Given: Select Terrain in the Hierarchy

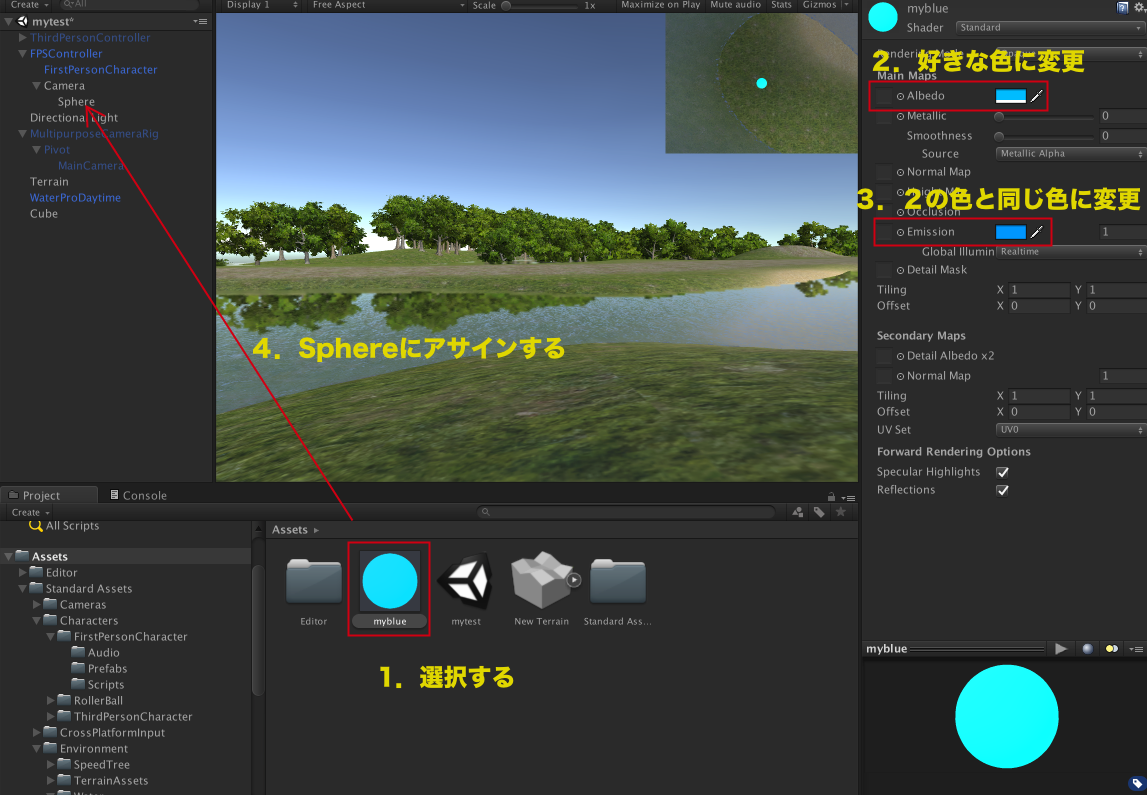Looking at the screenshot, I should [x=49, y=182].
